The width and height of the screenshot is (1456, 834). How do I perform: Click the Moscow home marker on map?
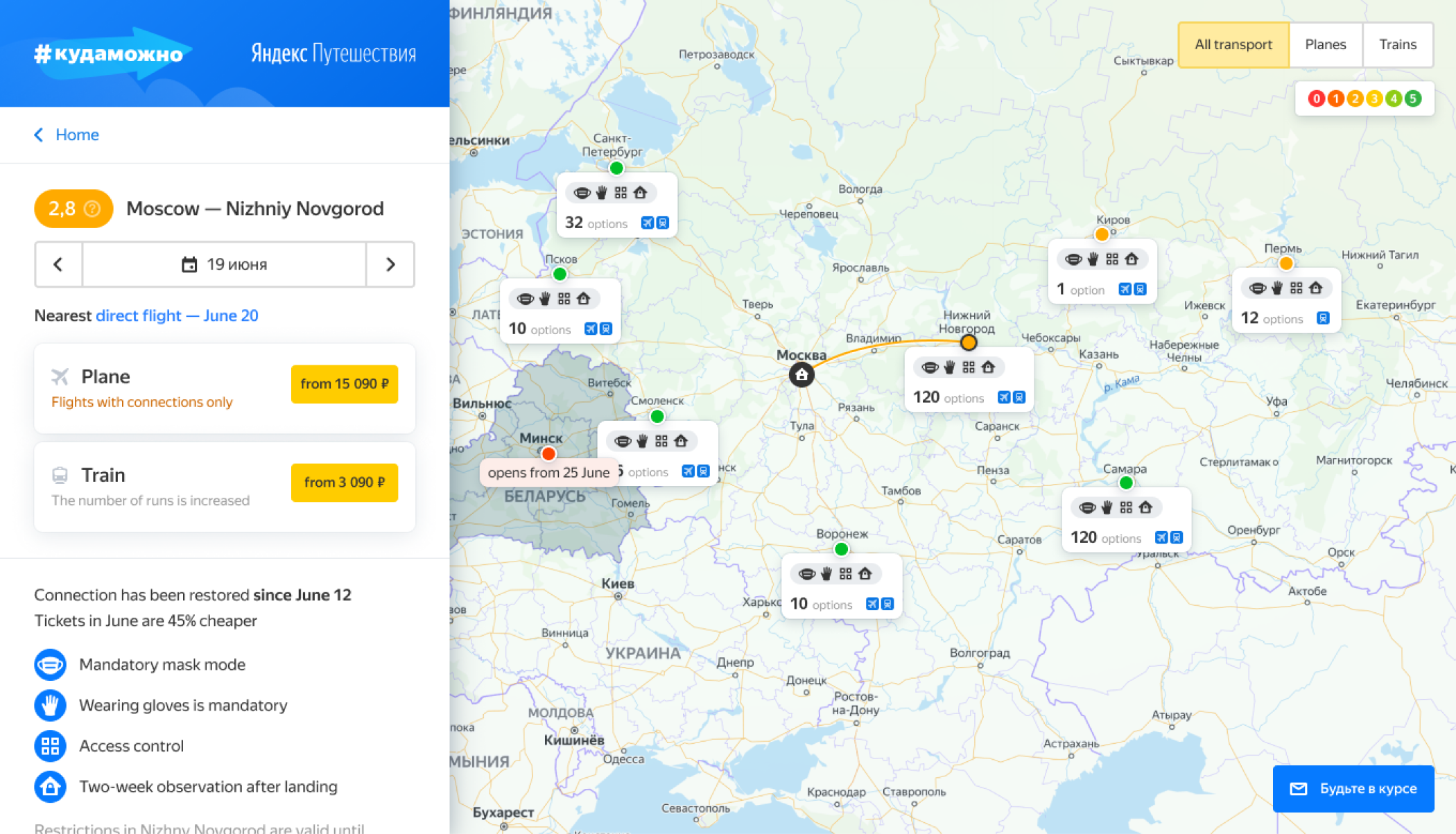pos(801,375)
